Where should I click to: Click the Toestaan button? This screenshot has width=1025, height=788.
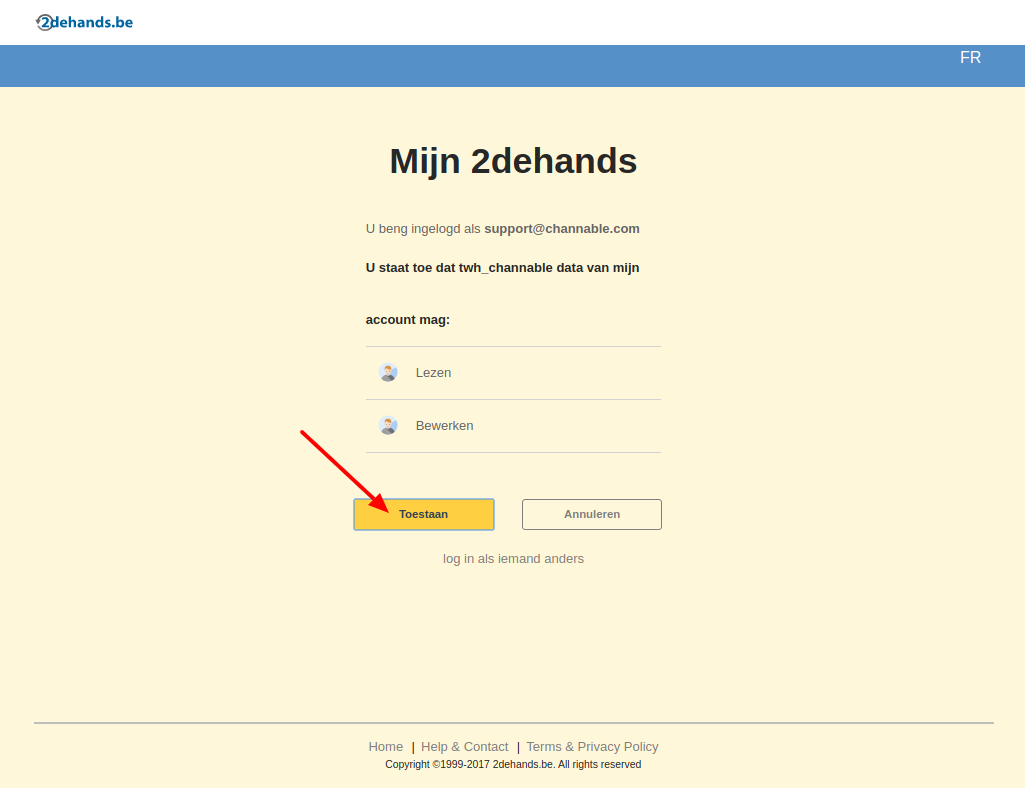tap(424, 515)
